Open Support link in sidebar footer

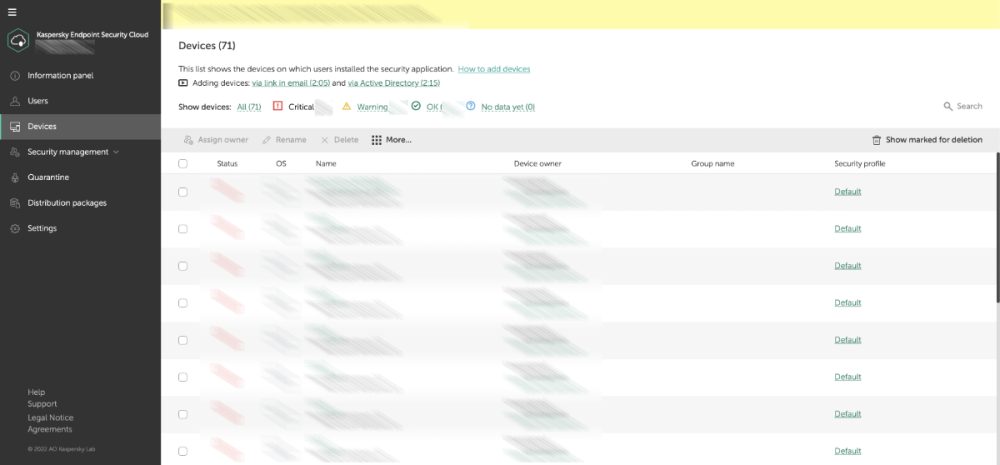click(x=42, y=404)
